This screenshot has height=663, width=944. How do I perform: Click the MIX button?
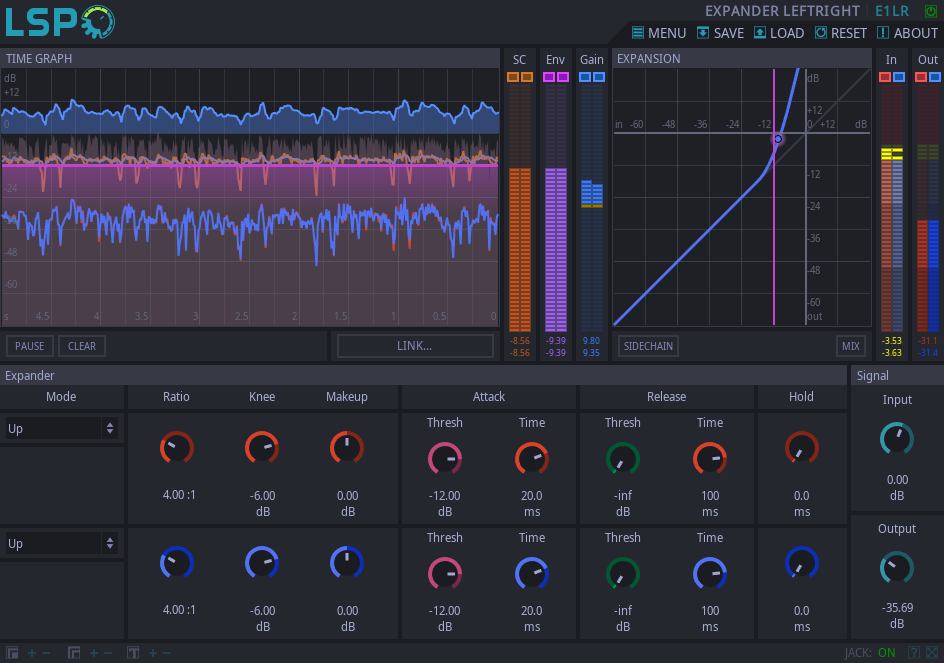click(x=851, y=346)
